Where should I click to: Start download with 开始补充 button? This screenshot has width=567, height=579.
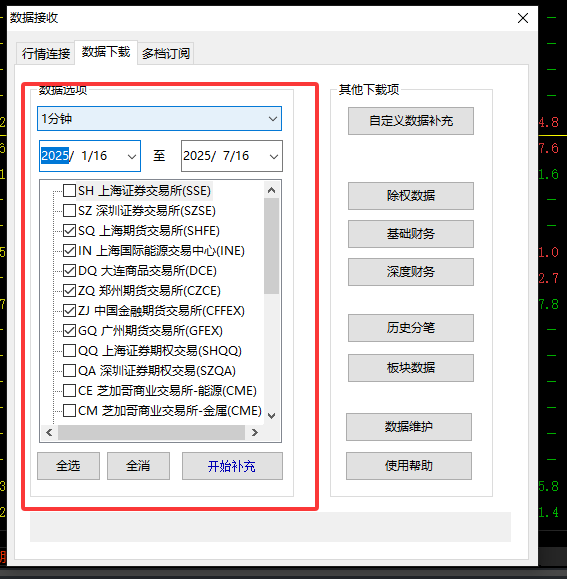(232, 466)
